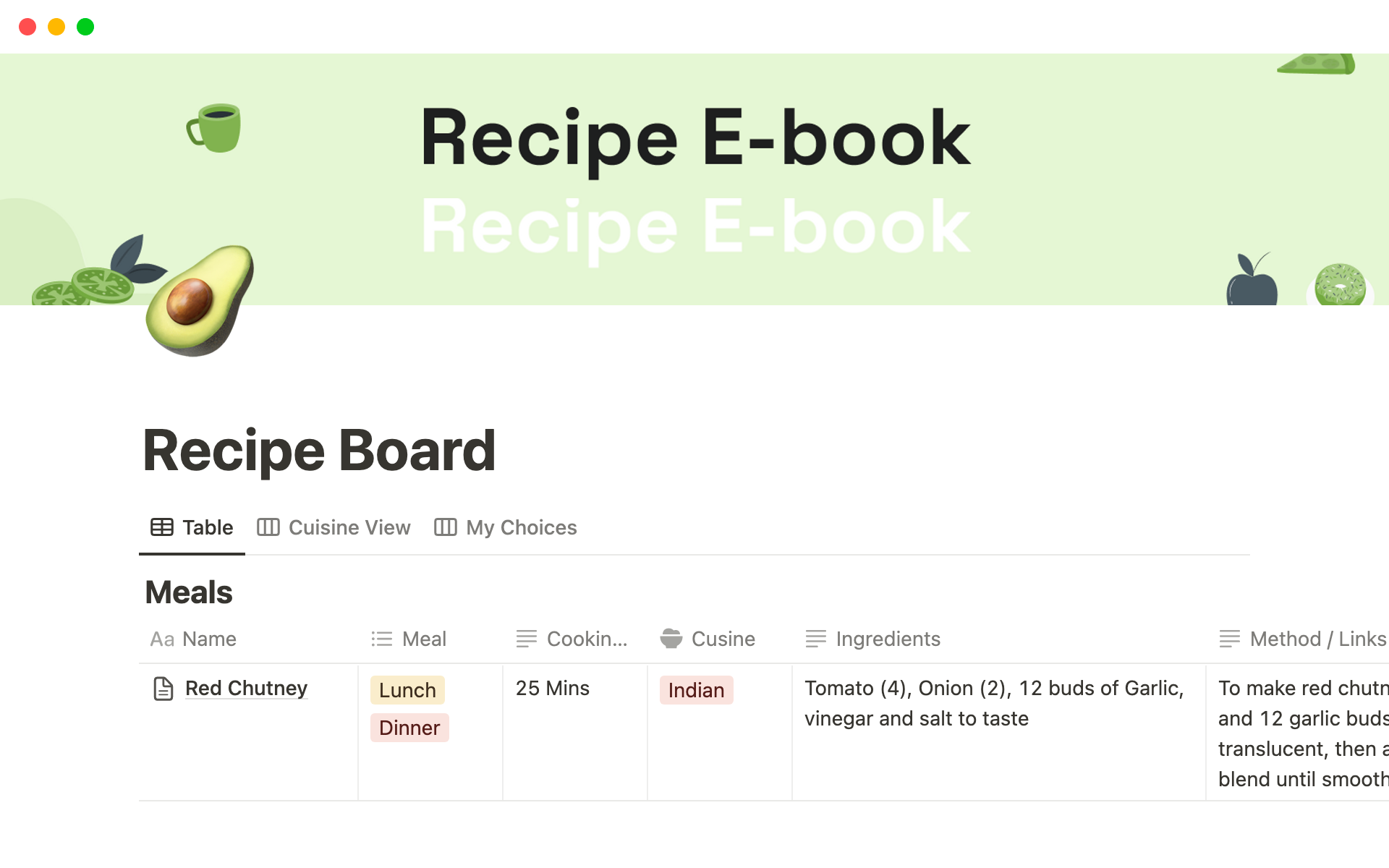Switch to the Cuisine View tab

[349, 527]
